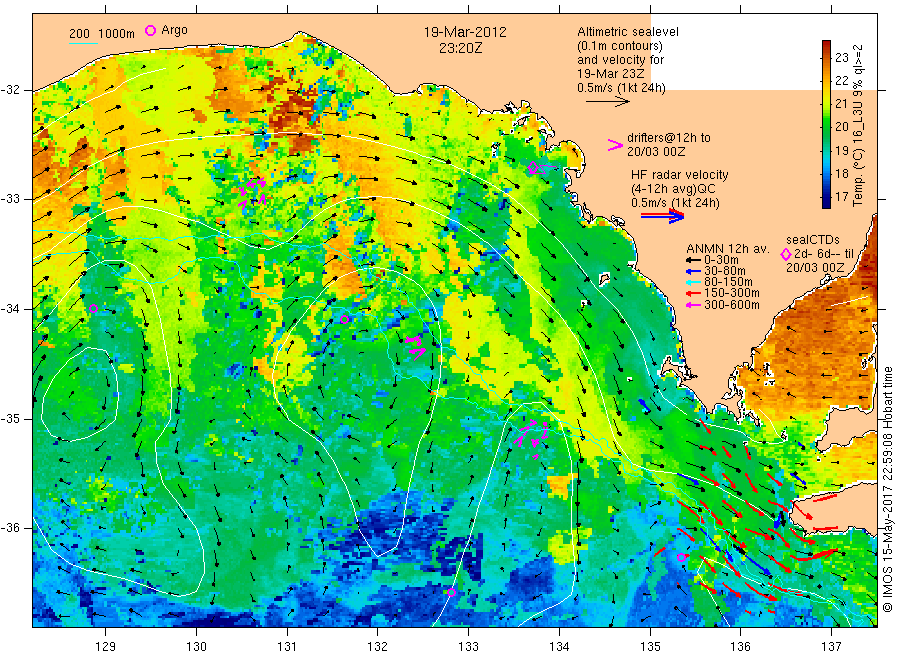Viewport: 900px width, 660px height.
Task: Click the longitude label 132
Action: [378, 646]
